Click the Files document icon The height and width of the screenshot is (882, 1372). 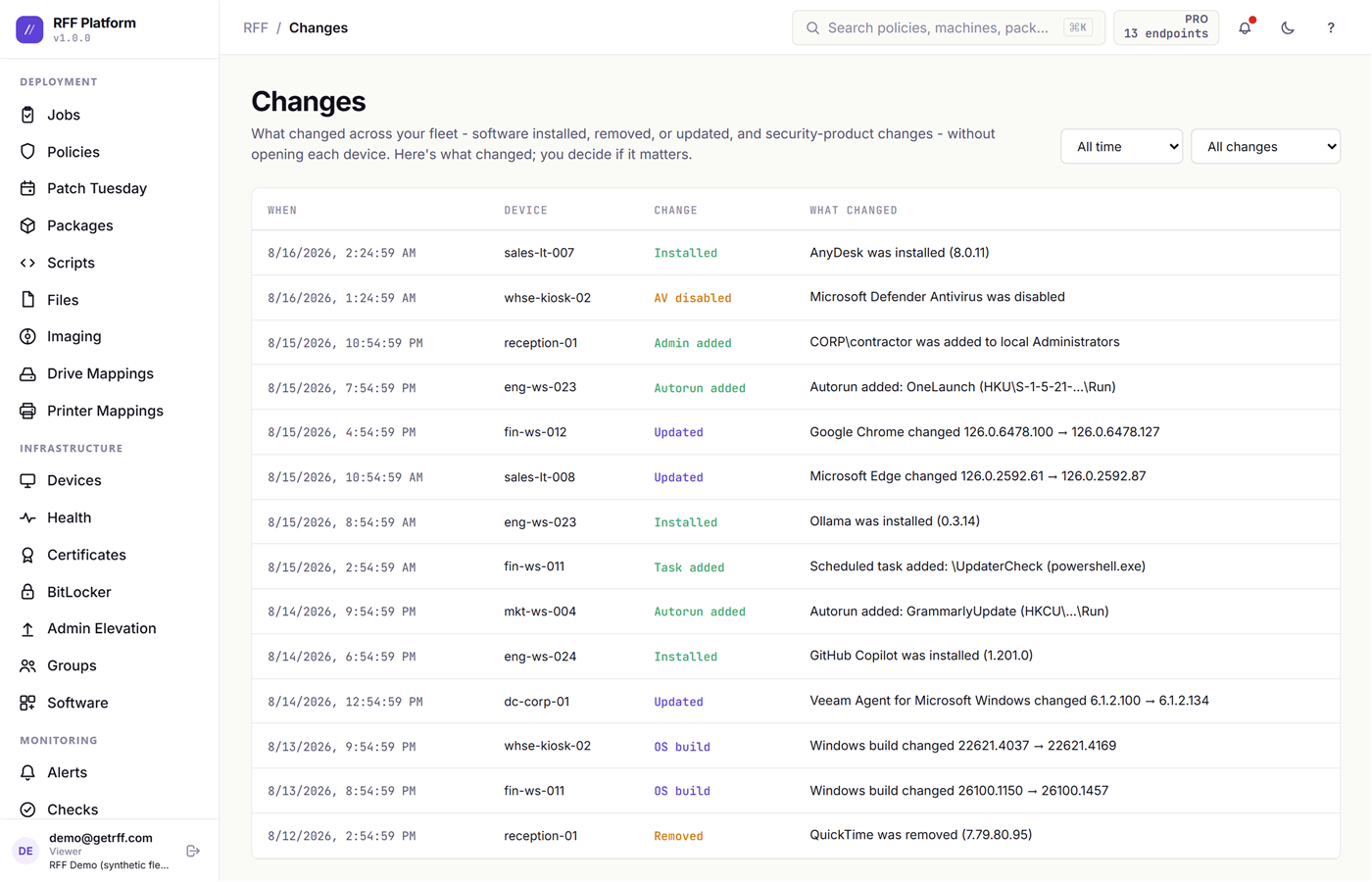(27, 300)
